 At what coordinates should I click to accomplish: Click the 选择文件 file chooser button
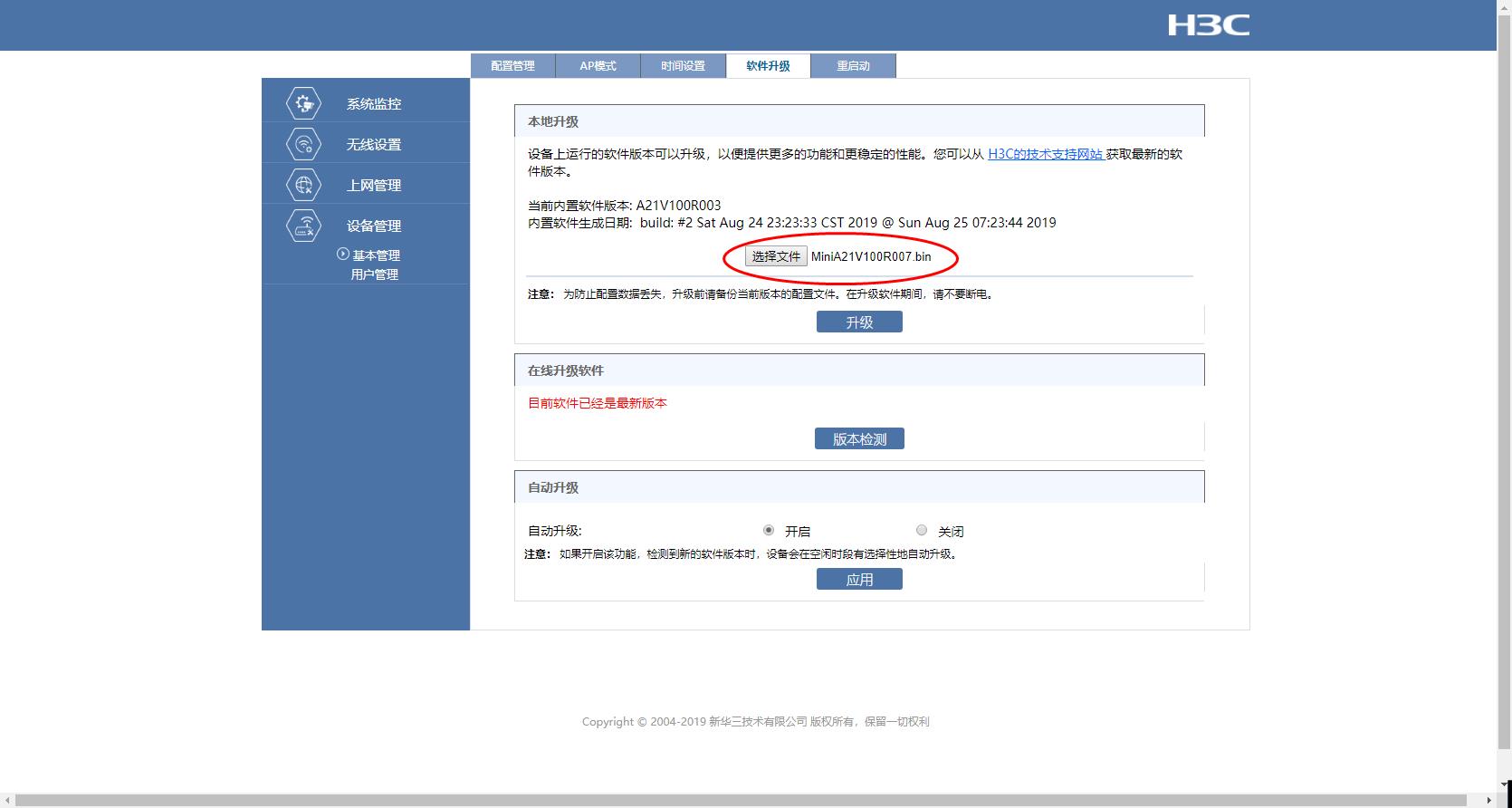[776, 256]
